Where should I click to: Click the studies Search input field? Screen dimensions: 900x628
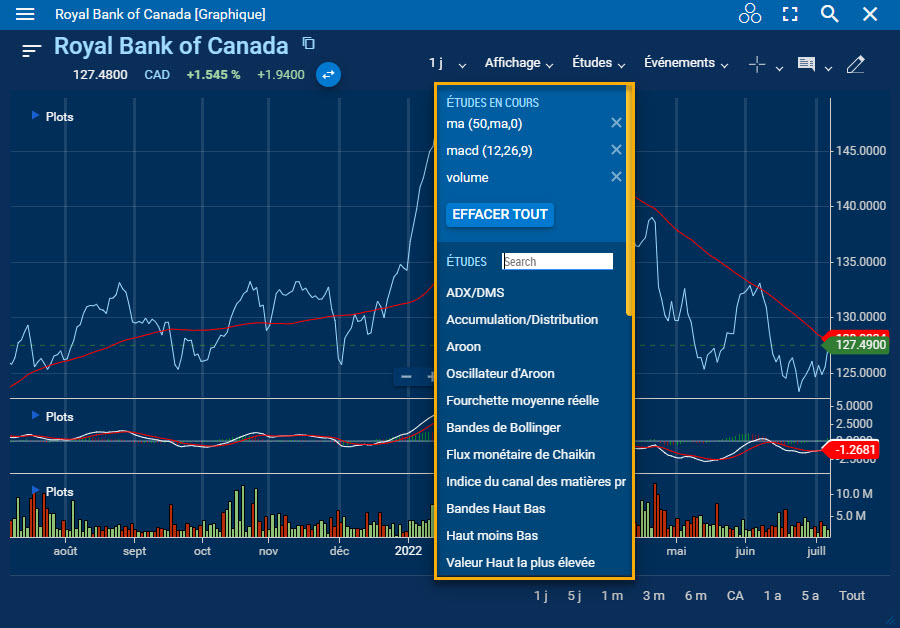click(557, 261)
